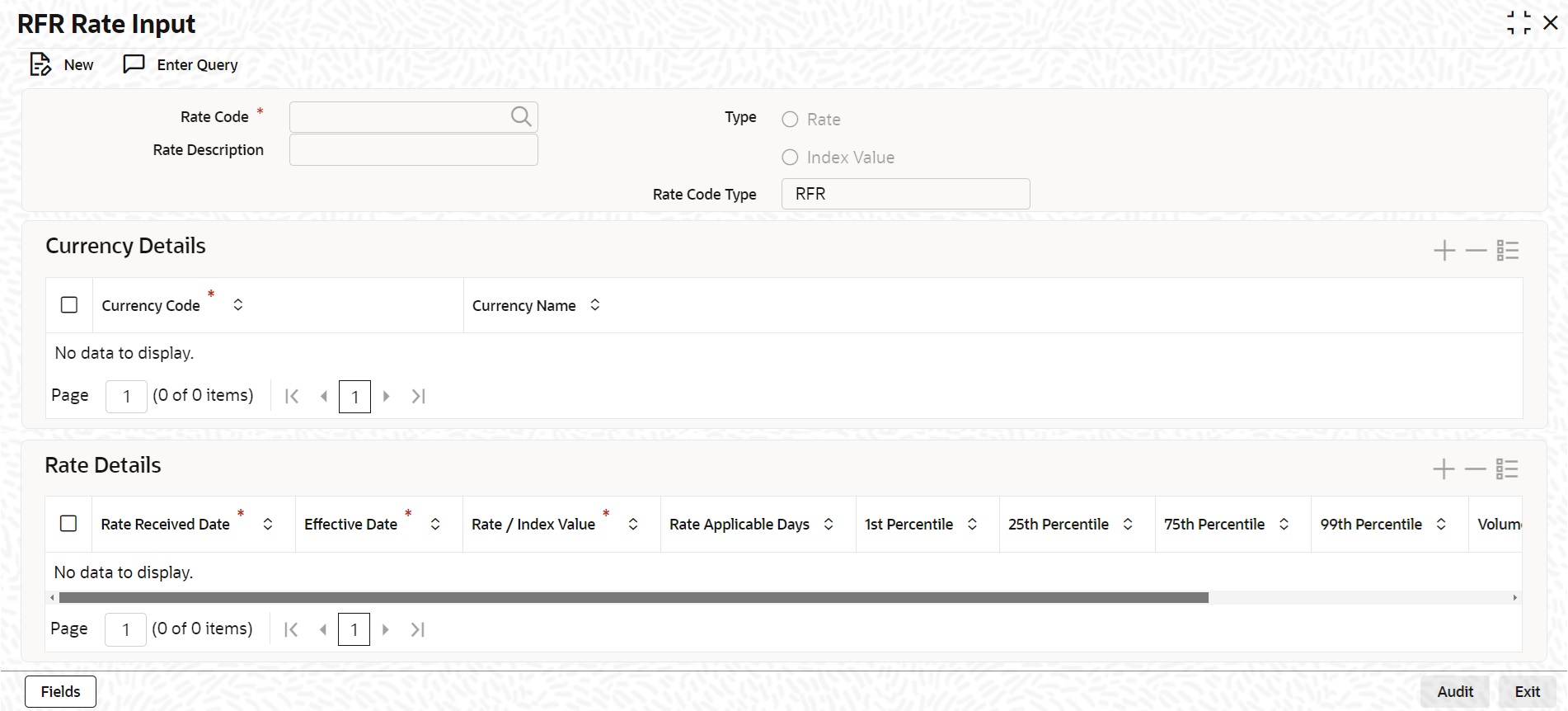This screenshot has width=1568, height=711.
Task: Click the Exit button
Action: pos(1528,692)
